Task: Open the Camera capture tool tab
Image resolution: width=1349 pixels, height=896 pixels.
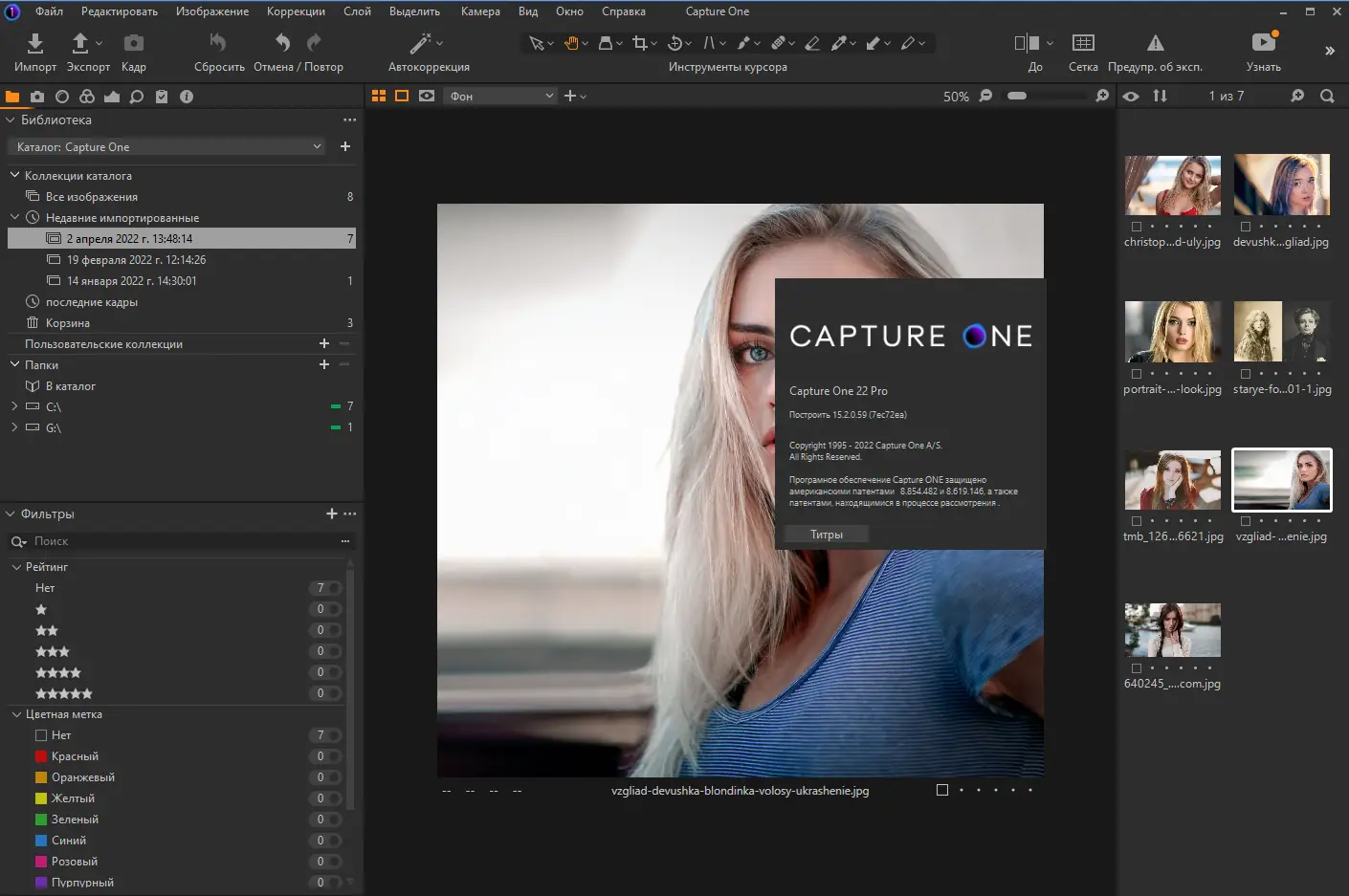Action: (x=37, y=97)
